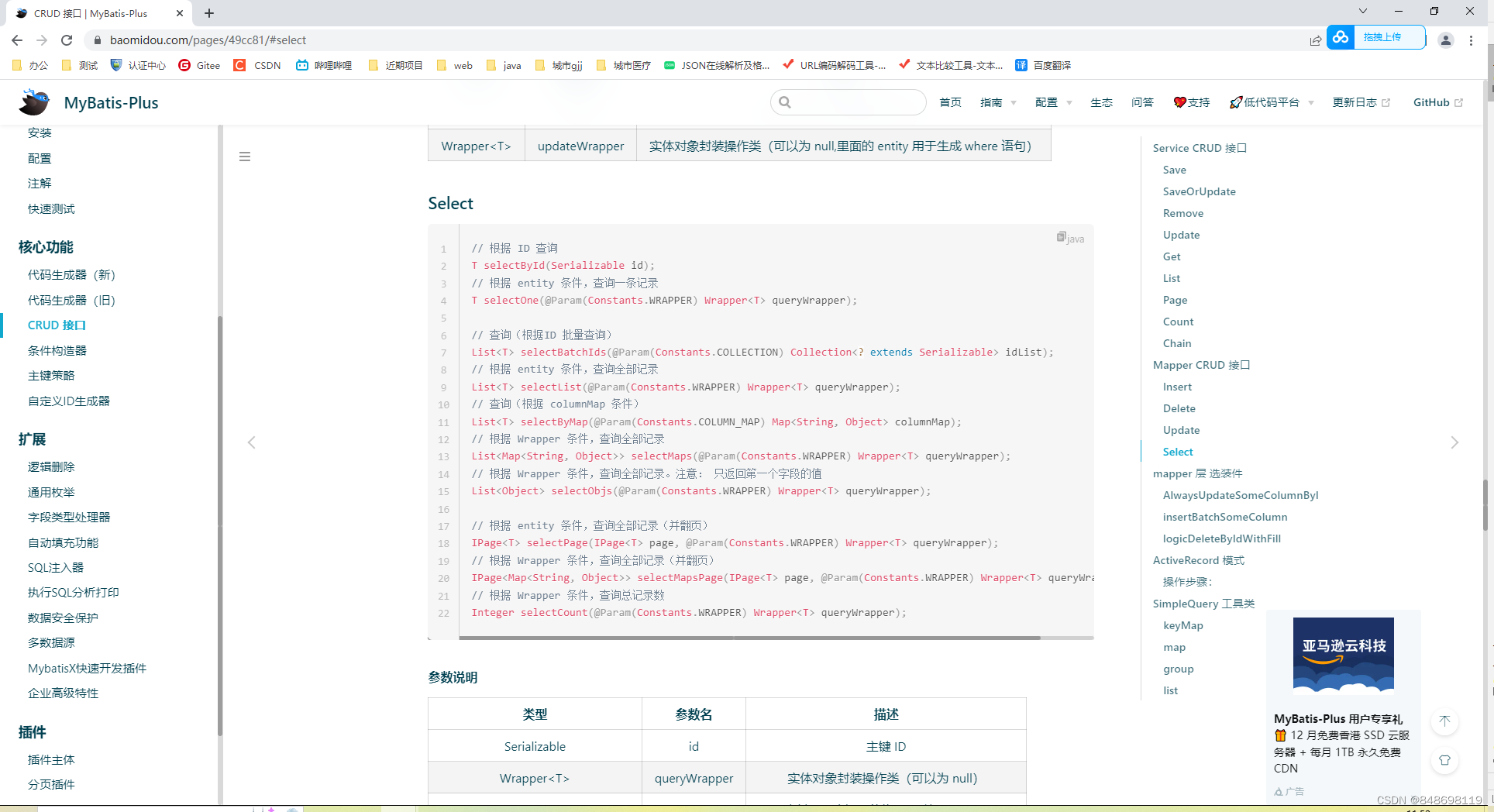Expand the 配置 navigation dropdown
Image resolution: width=1494 pixels, height=812 pixels.
click(x=1053, y=102)
